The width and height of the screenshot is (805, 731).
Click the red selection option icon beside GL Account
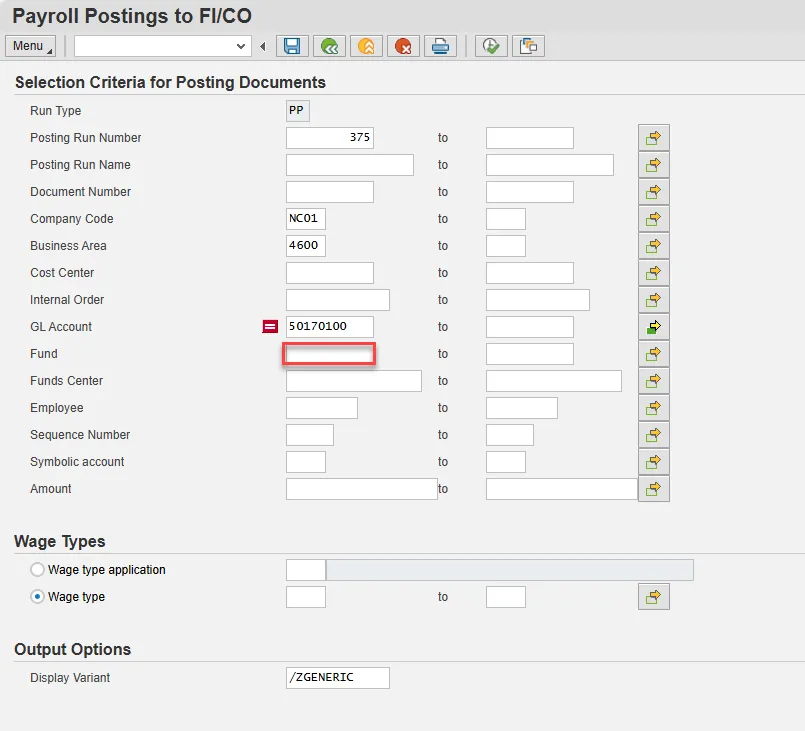tap(270, 327)
